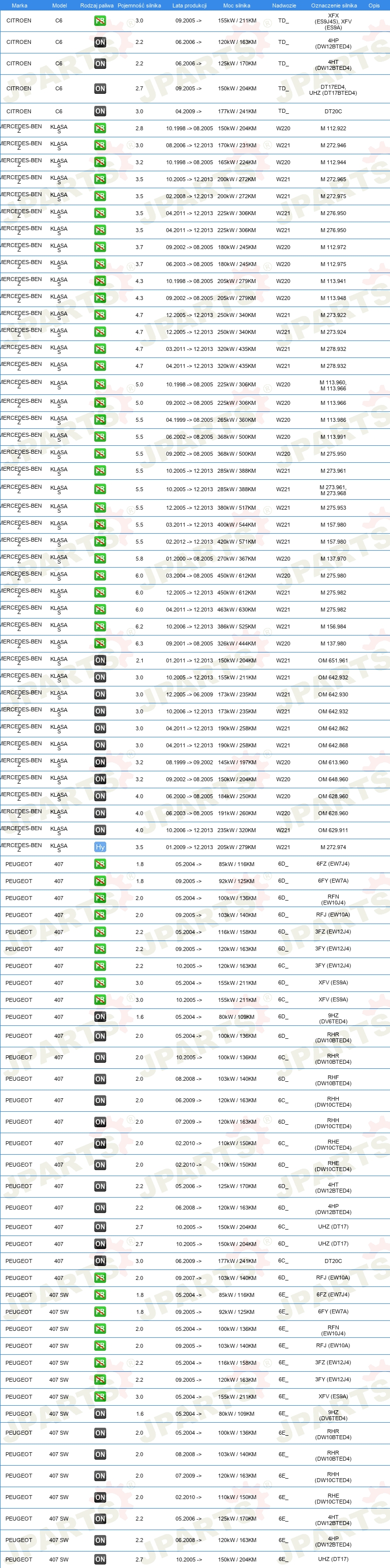The height and width of the screenshot is (1568, 390).
Task: Click the power value 145kW / 197KM
Action: [237, 763]
